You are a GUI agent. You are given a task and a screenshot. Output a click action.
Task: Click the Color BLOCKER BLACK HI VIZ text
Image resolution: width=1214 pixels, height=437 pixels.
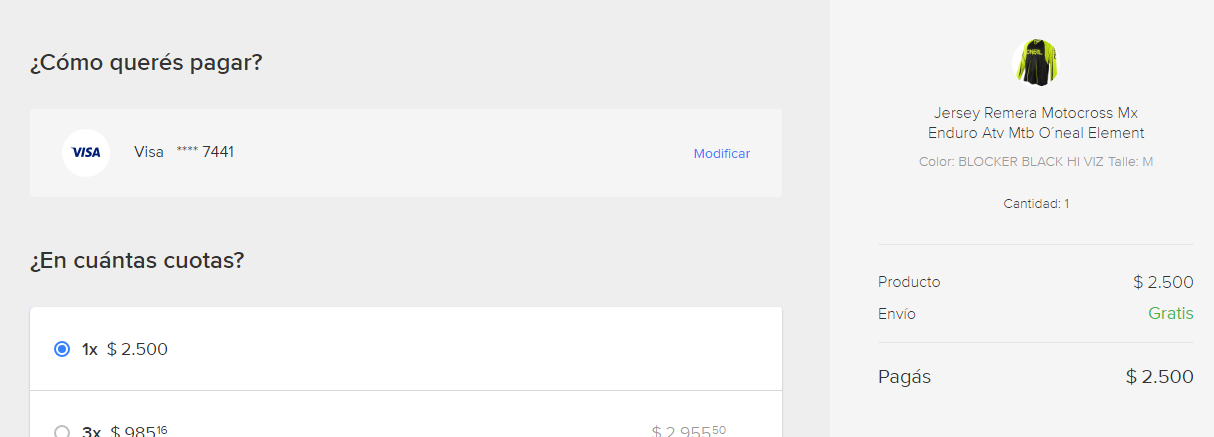click(x=1012, y=161)
